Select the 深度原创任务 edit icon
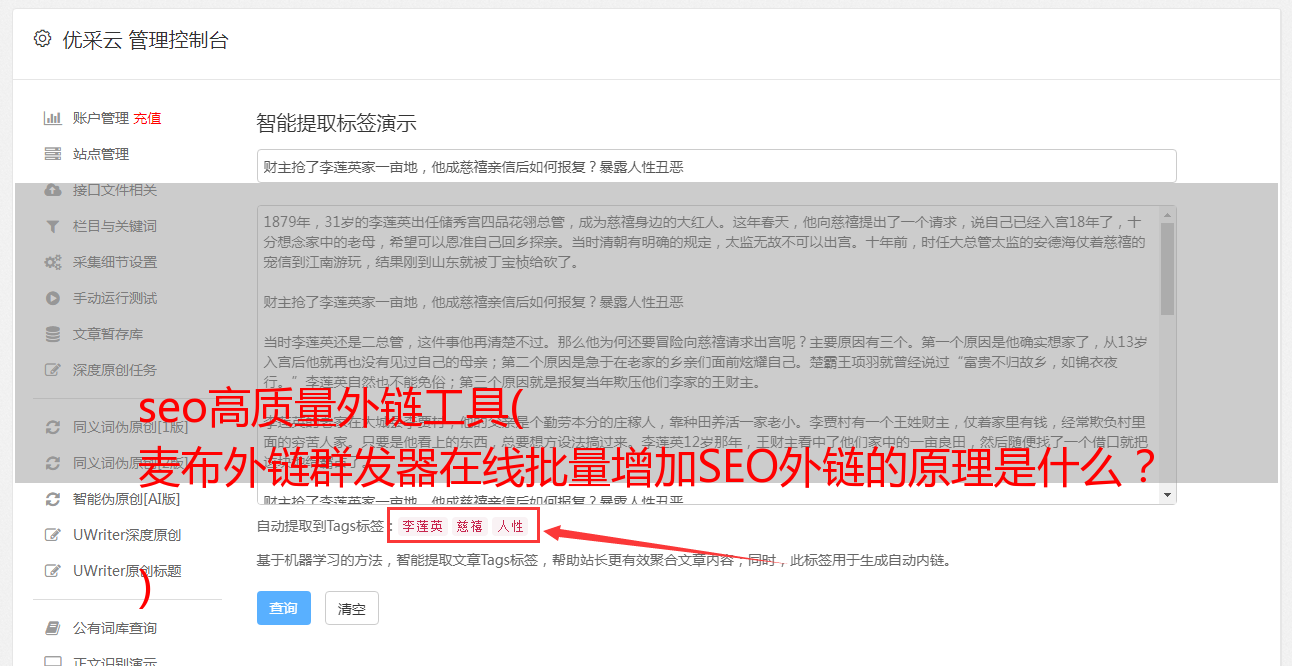 (53, 370)
